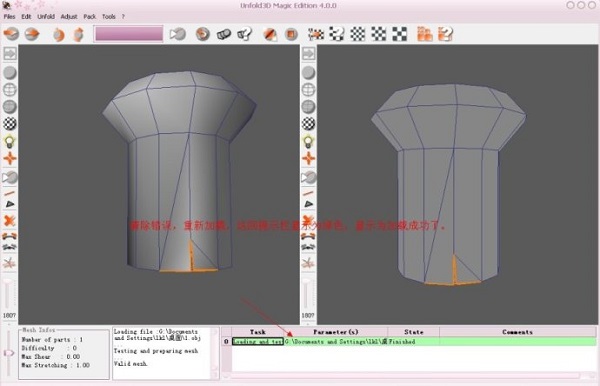Click the orange Unfold swirl icon
This screenshot has width=600, height=386.
tap(203, 34)
